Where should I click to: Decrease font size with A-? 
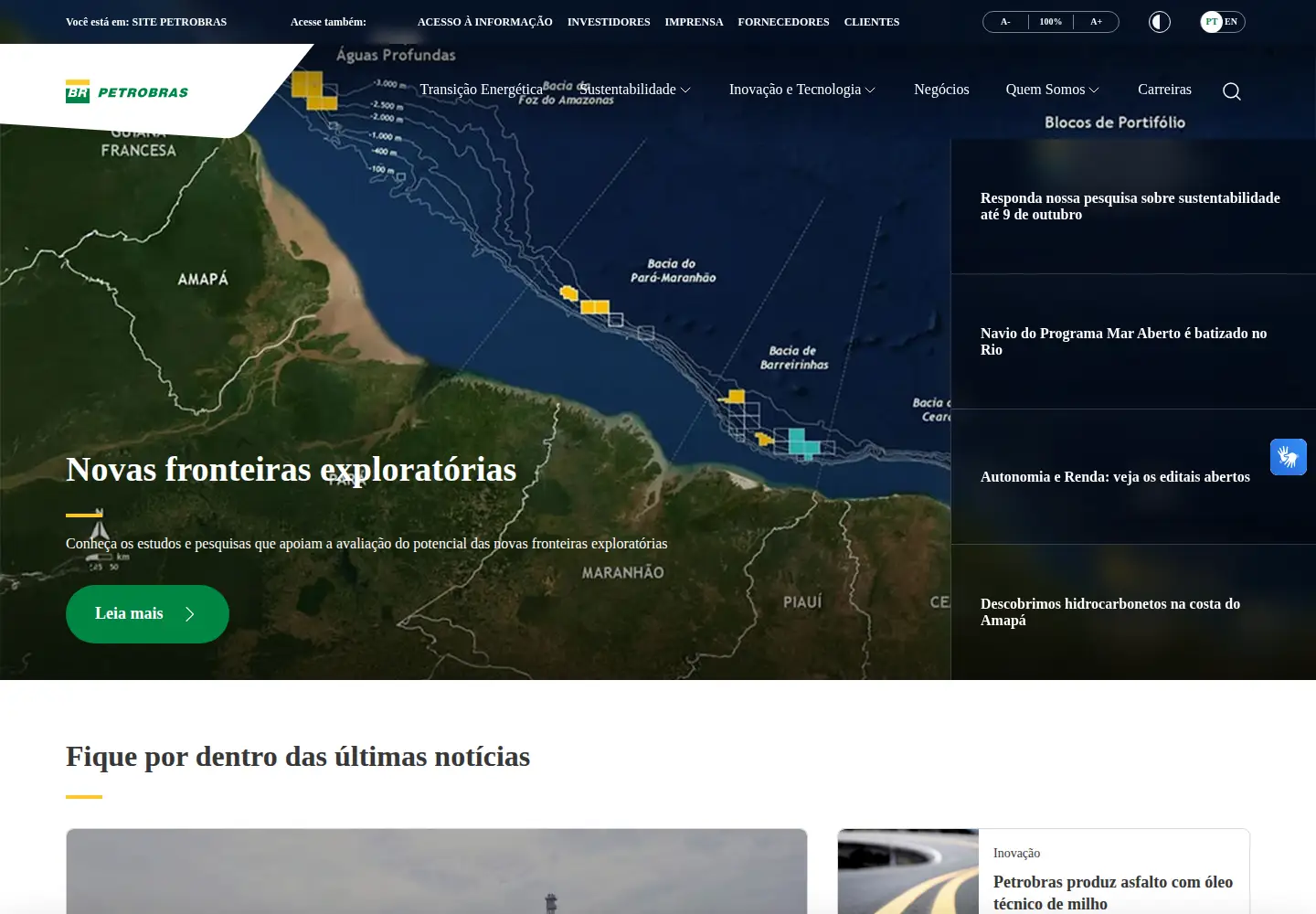click(x=1005, y=22)
